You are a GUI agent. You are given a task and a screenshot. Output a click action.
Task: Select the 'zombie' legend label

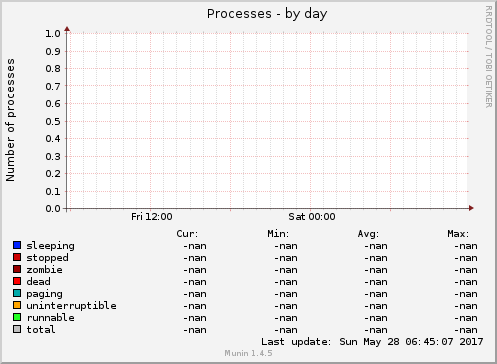44,270
